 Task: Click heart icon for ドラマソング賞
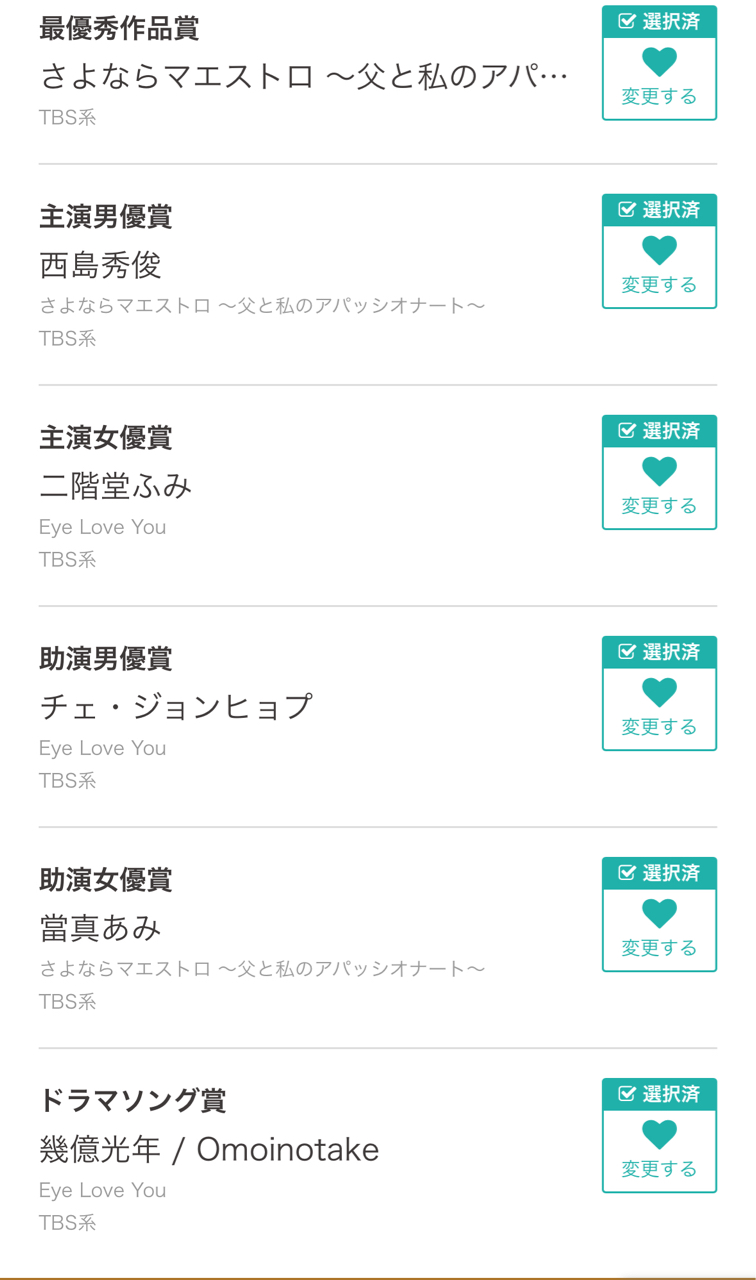pyautogui.click(x=659, y=1134)
